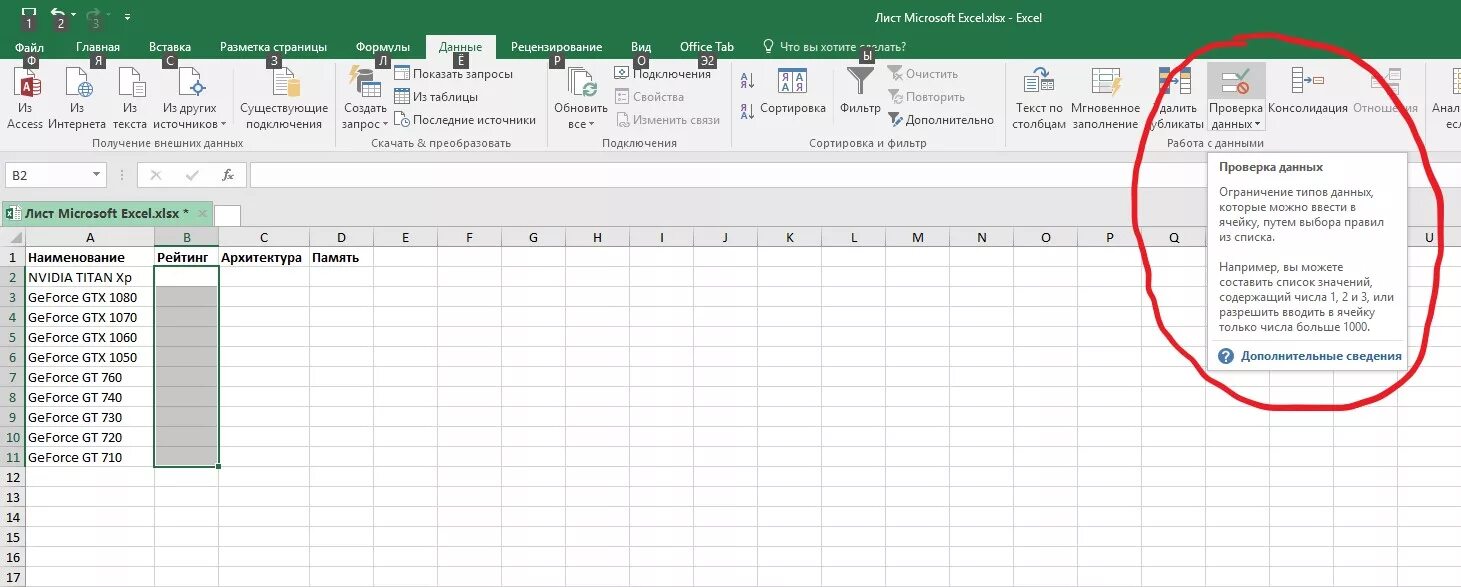Screen dimensions: 1461x587
Task: Switch to the Главная tab
Action: pos(97,47)
